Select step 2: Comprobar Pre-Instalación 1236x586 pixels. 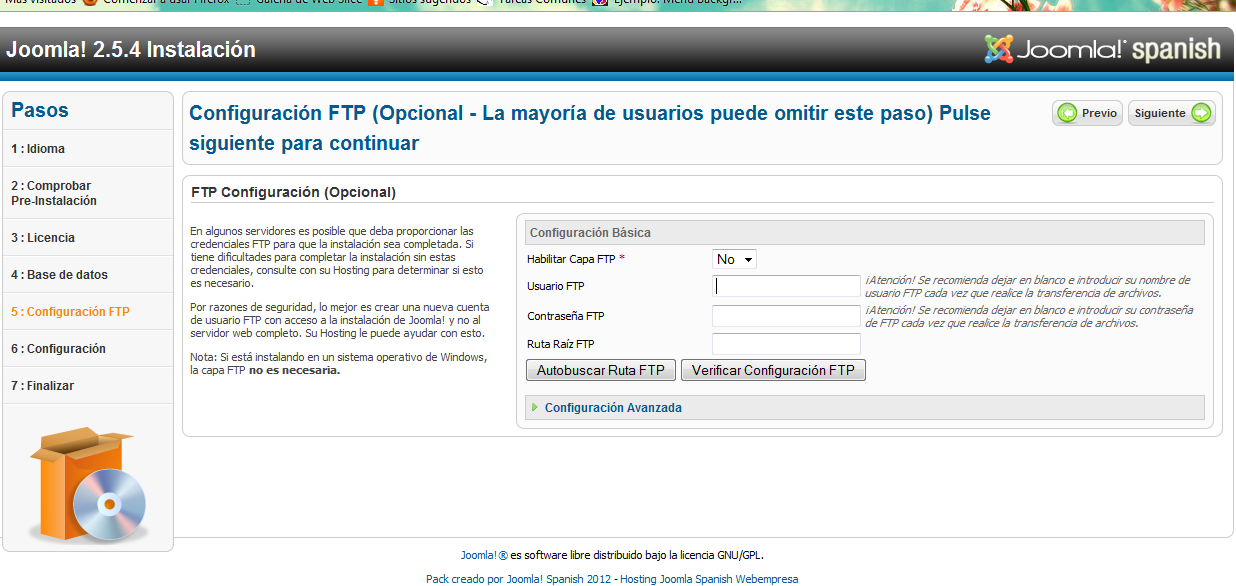54,193
